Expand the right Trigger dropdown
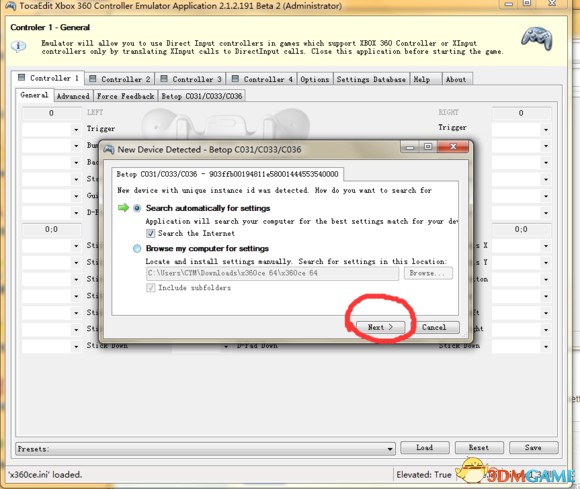580x489 pixels. (546, 129)
